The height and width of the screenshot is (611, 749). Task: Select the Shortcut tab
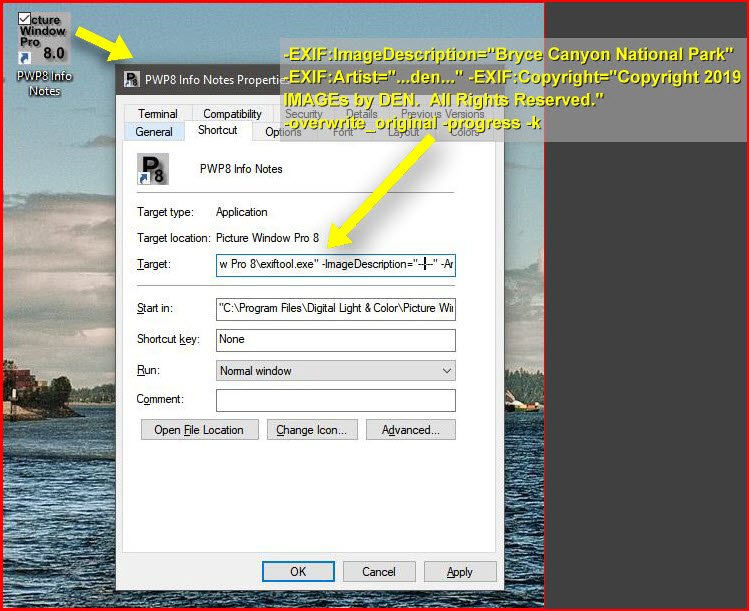[x=218, y=131]
